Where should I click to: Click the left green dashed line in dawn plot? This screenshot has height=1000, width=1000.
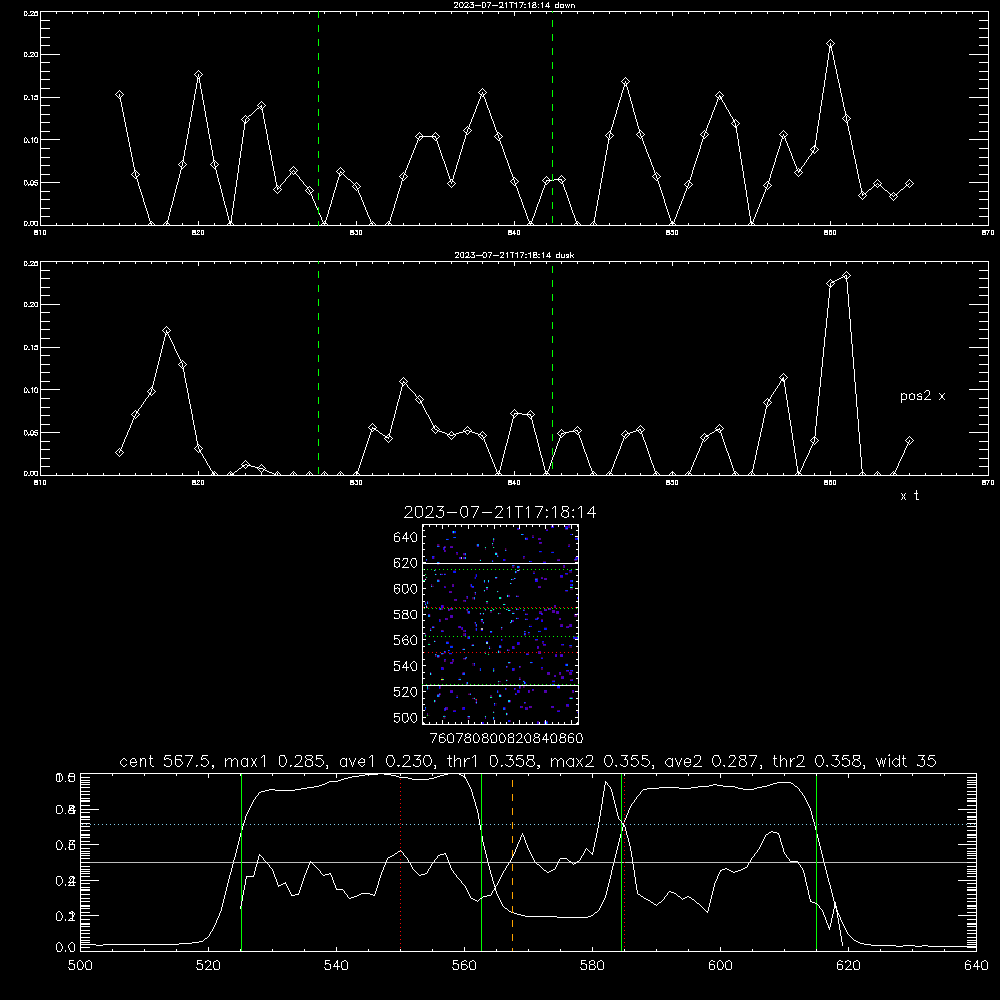coord(318,118)
